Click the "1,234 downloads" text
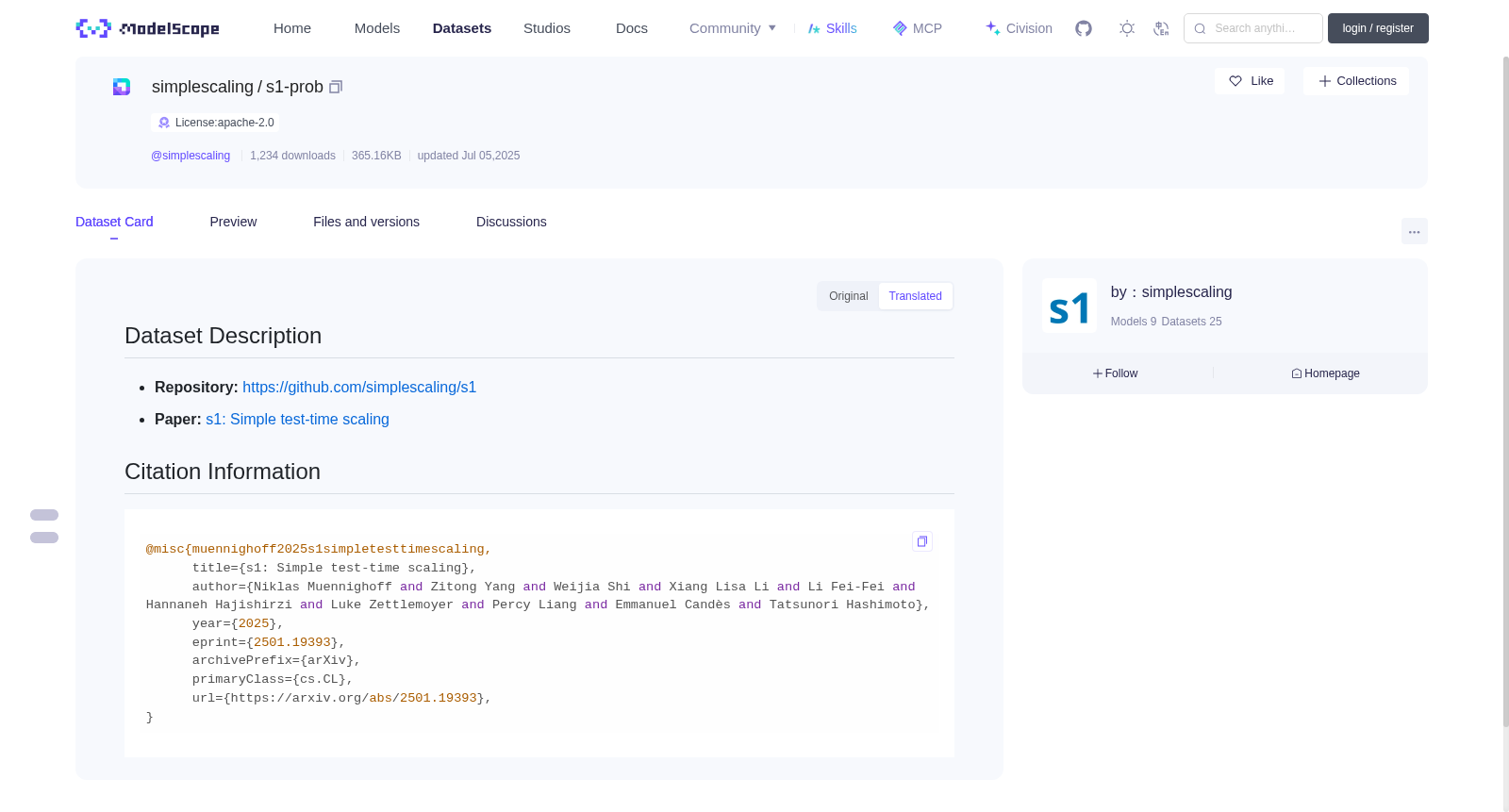Screen dimensions: 1509x812 coord(292,156)
